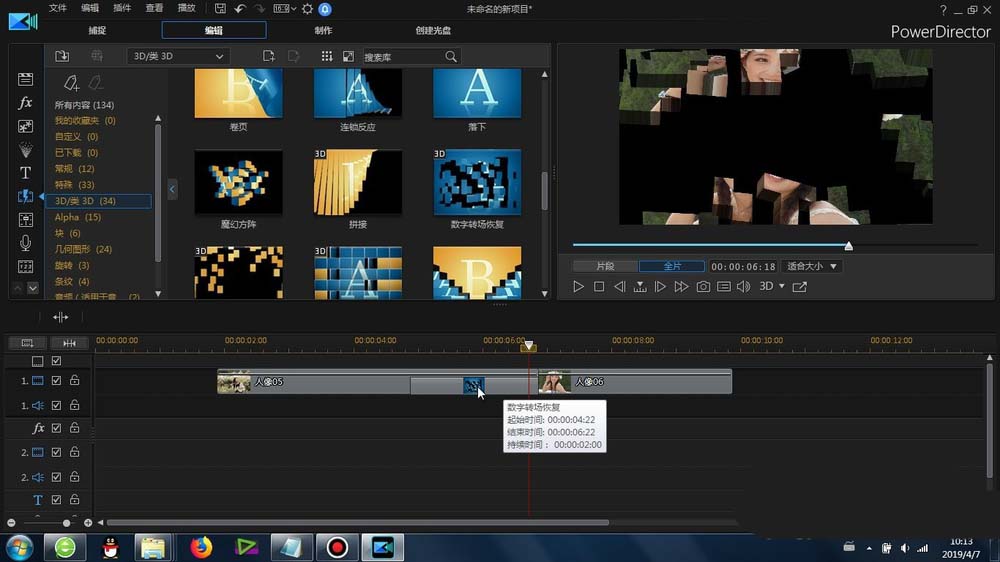This screenshot has width=1000, height=562.
Task: Open the 3D/类 3D filter dropdown
Action: [x=178, y=56]
